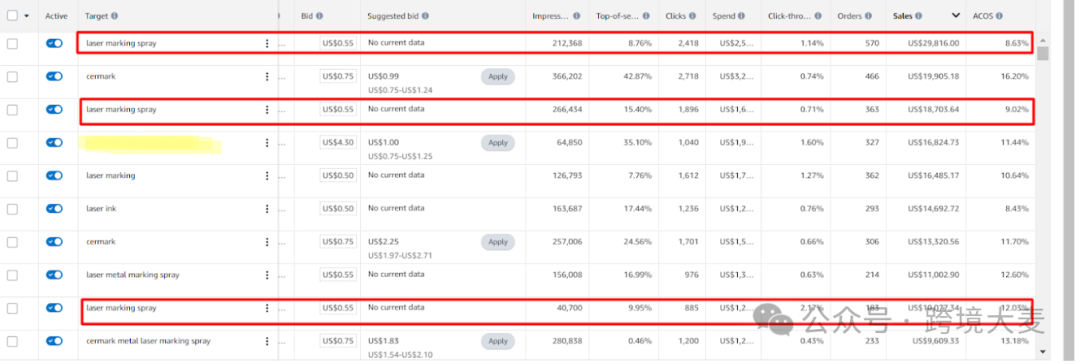The image size is (1080, 364).
Task: Click the scrollbar down arrow at bottom right
Action: pos(1043,350)
